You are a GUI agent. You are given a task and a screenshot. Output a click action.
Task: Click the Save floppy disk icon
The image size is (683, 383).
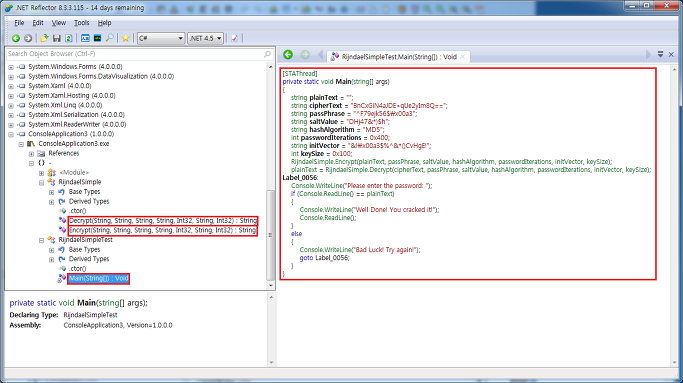57,38
